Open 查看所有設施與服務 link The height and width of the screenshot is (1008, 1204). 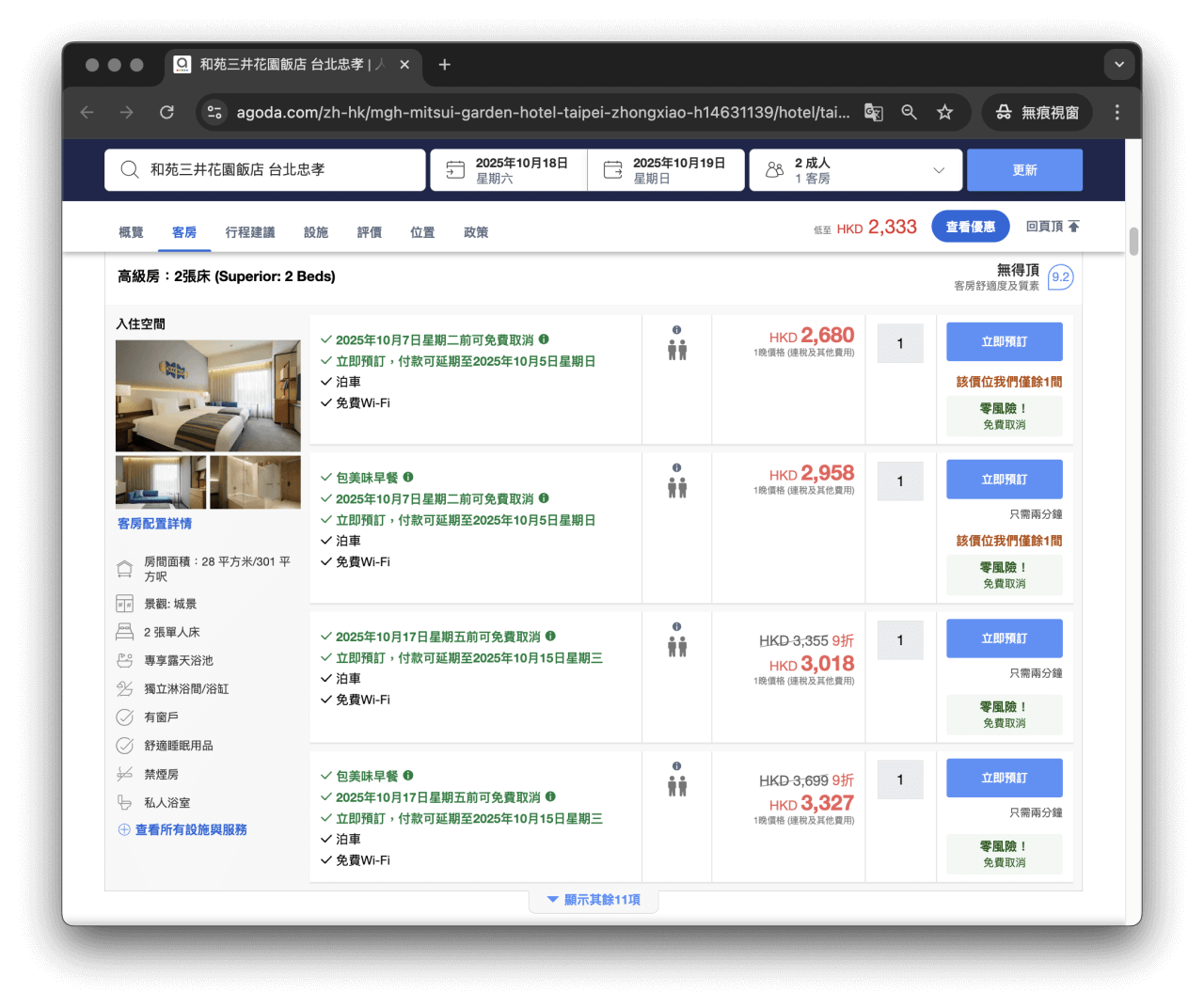[x=189, y=829]
